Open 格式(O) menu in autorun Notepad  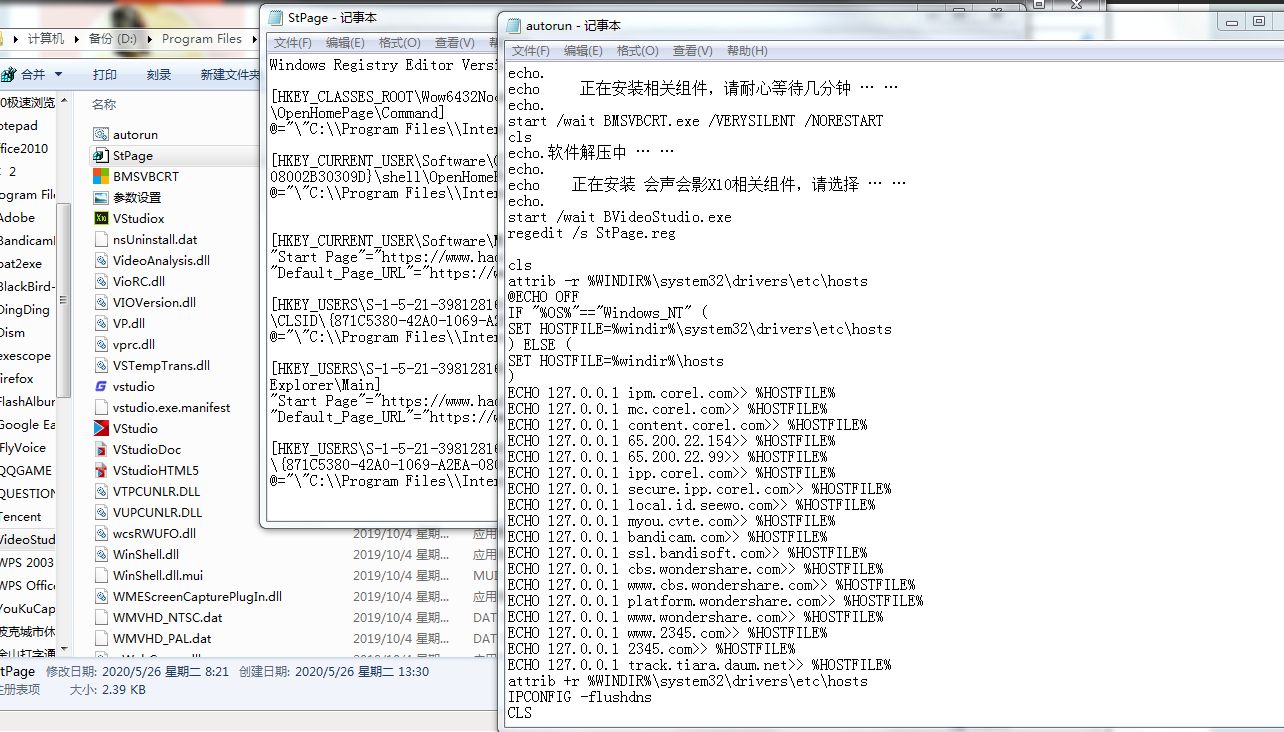(x=638, y=51)
